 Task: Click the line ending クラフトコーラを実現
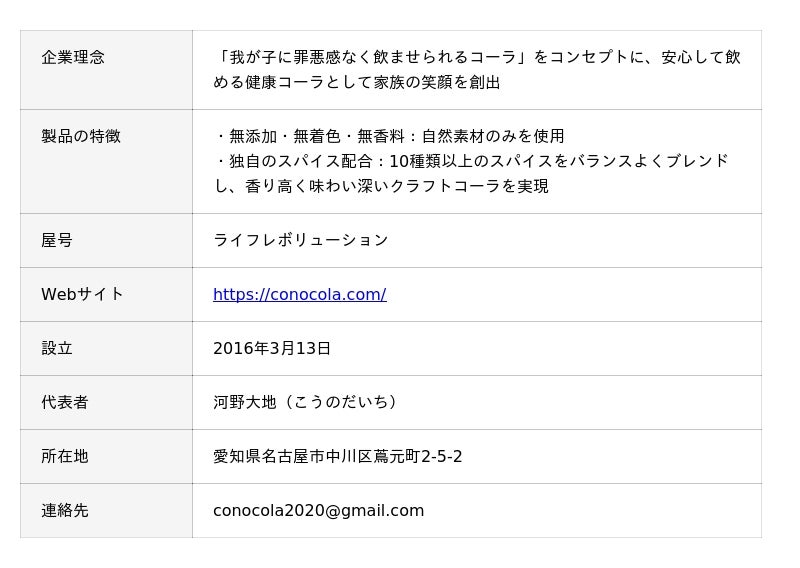381,186
